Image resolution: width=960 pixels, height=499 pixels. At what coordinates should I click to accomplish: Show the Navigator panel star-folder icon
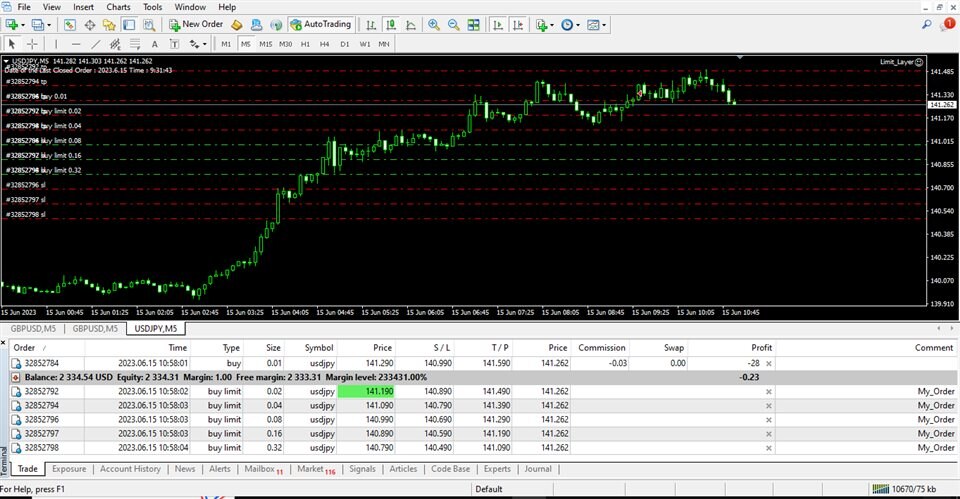tap(109, 25)
